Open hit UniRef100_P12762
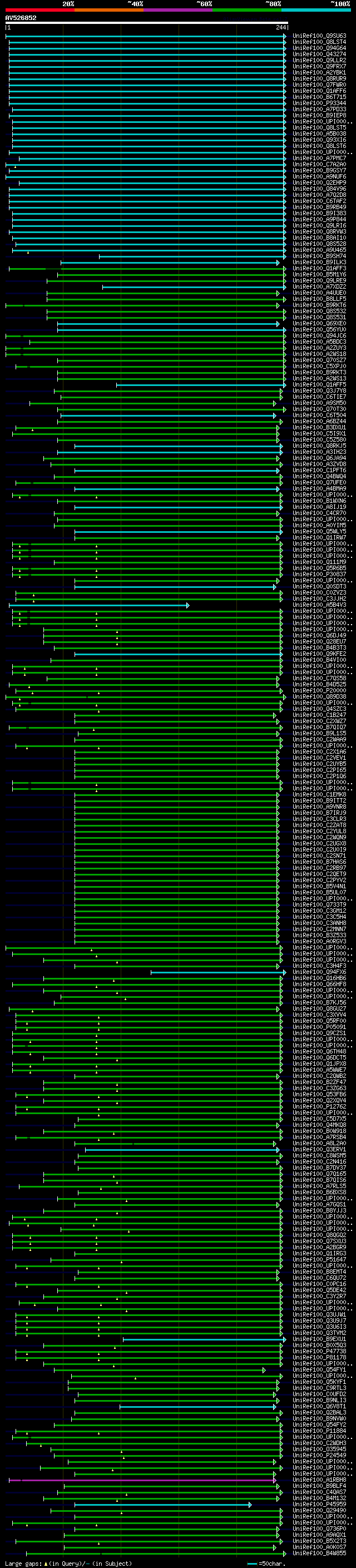356x1568 pixels. [x=319, y=1107]
